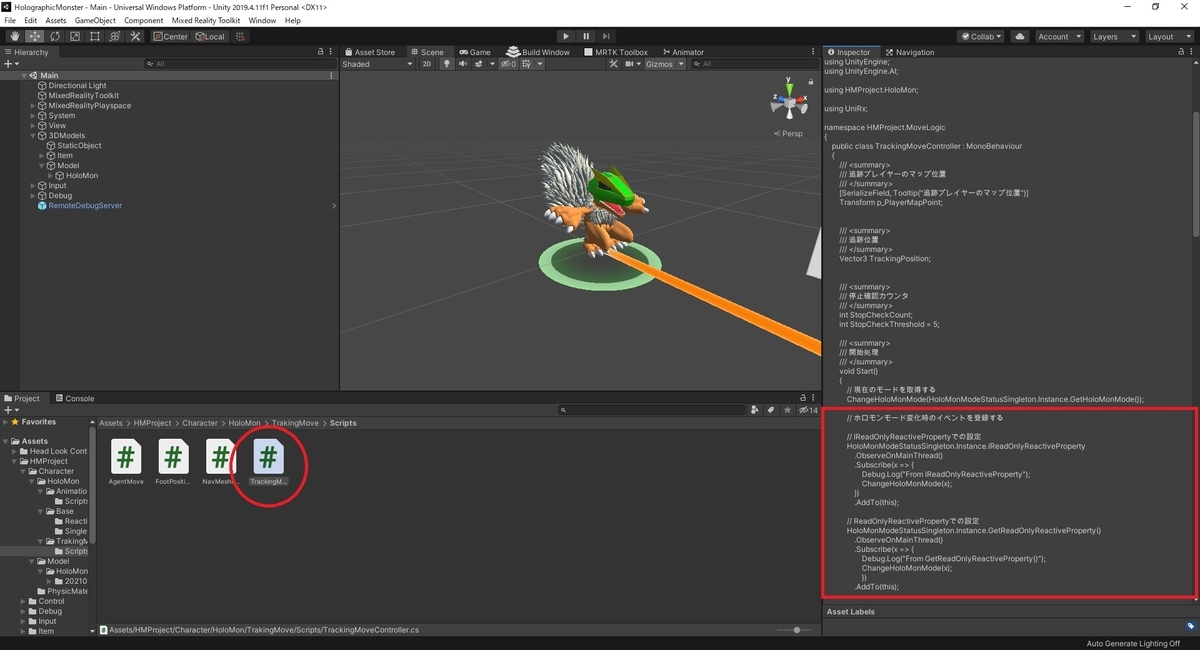
Task: Select HoloMon object in Hierarchy
Action: click(x=82, y=176)
